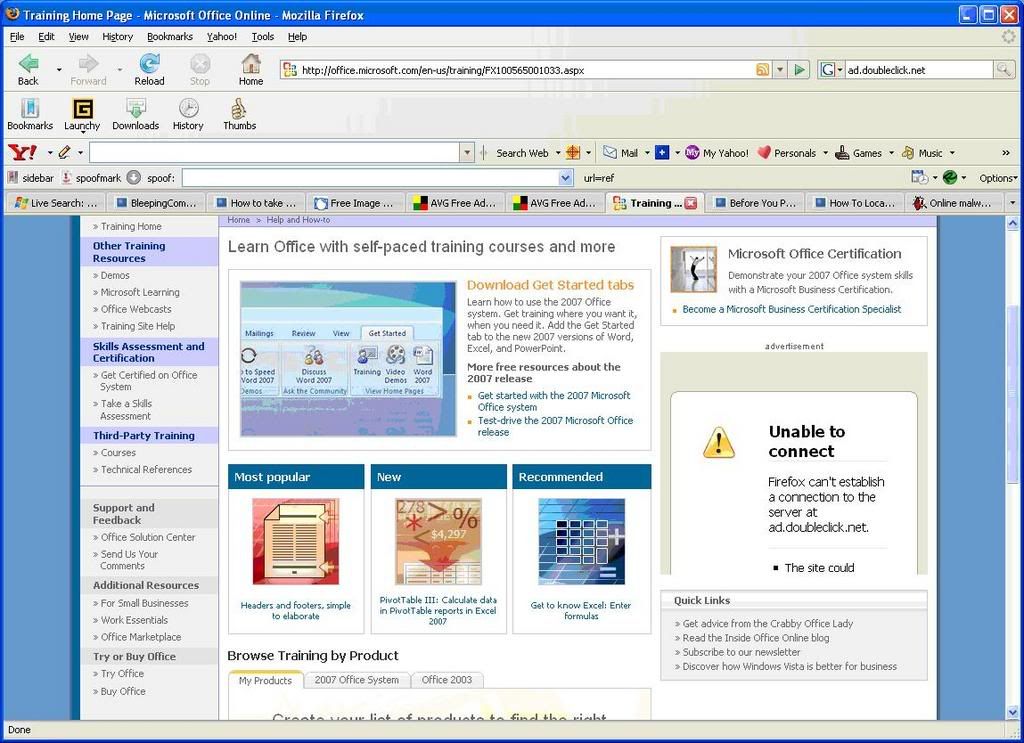Screen dimensions: 1024x743
Task: Open the list-all-tabs dropdown arrow
Action: pyautogui.click(x=1013, y=203)
